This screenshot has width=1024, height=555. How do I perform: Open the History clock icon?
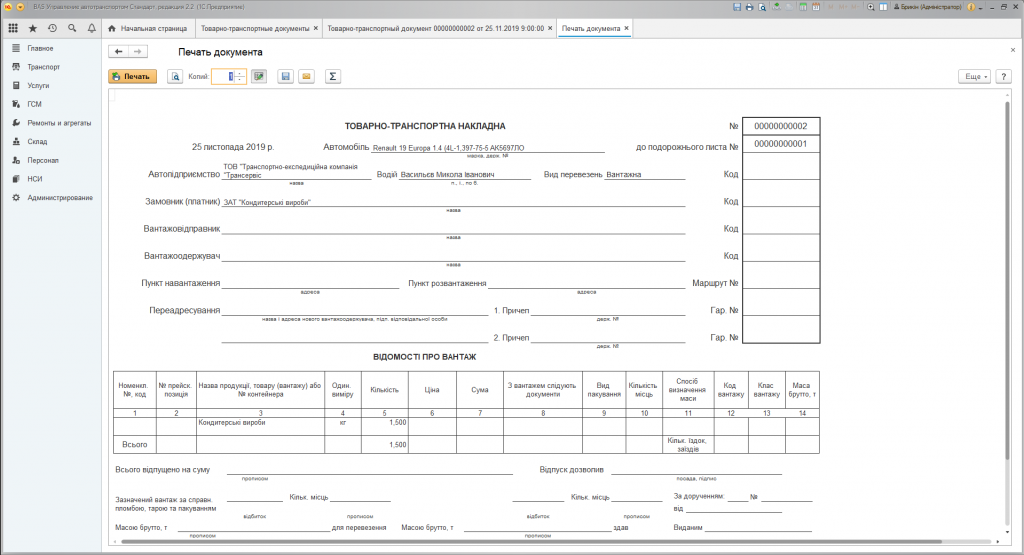click(x=52, y=28)
